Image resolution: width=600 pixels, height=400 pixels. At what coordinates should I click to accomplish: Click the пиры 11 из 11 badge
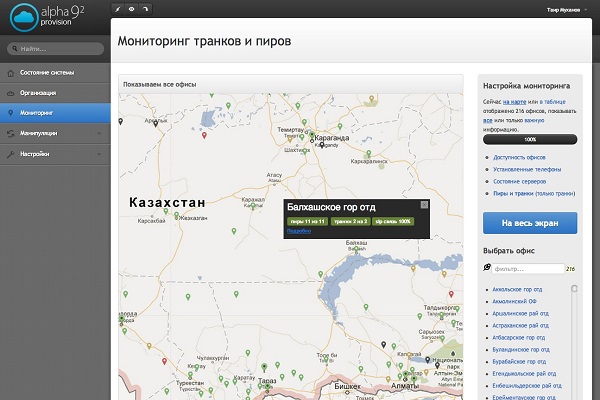307,221
